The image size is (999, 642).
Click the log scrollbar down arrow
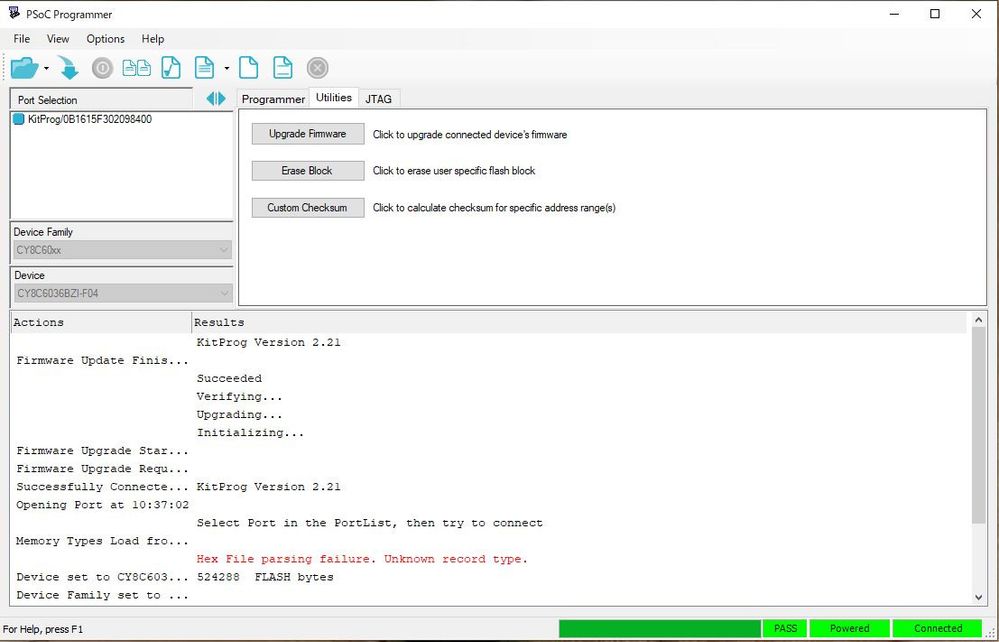point(978,597)
